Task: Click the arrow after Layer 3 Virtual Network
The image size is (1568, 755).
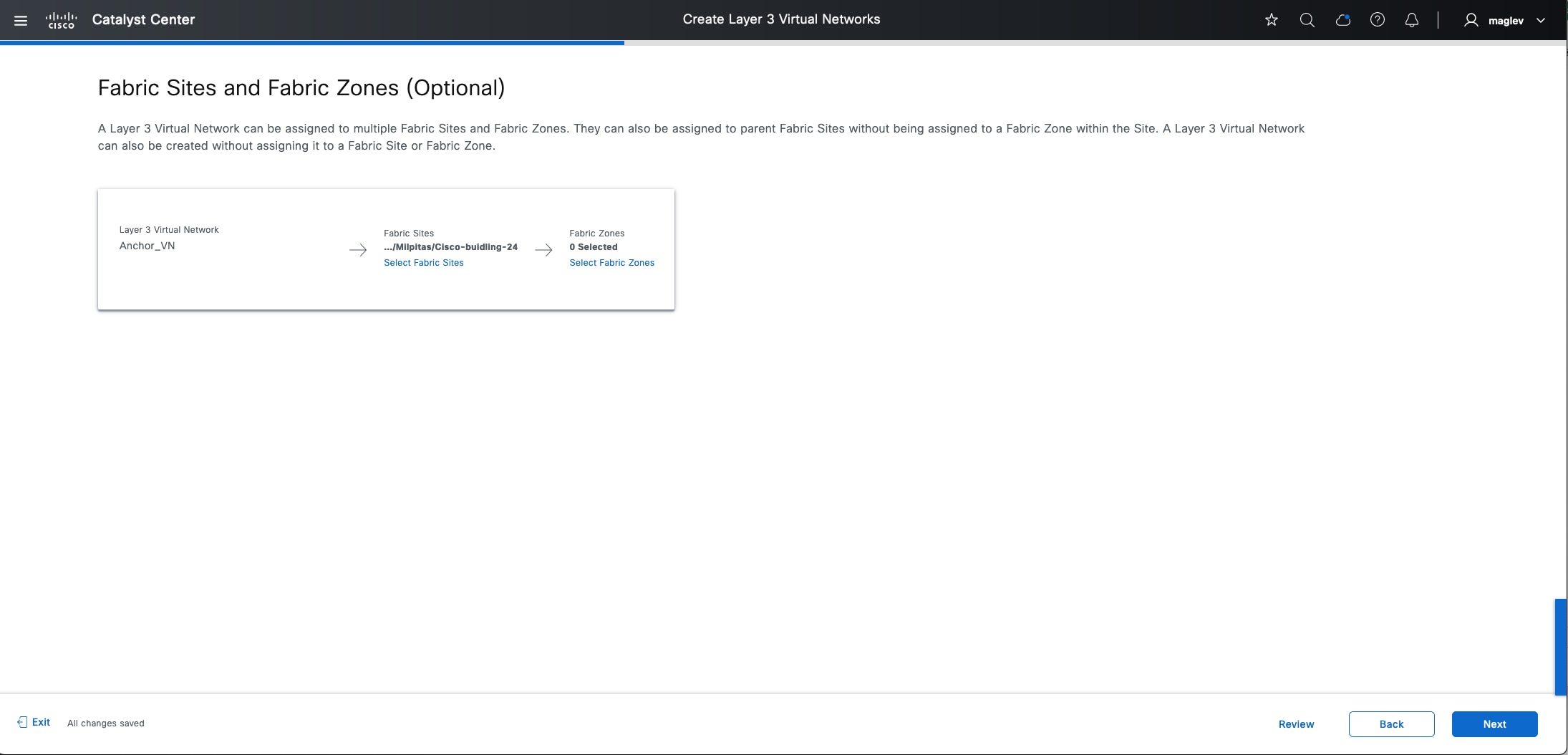Action: pyautogui.click(x=358, y=249)
